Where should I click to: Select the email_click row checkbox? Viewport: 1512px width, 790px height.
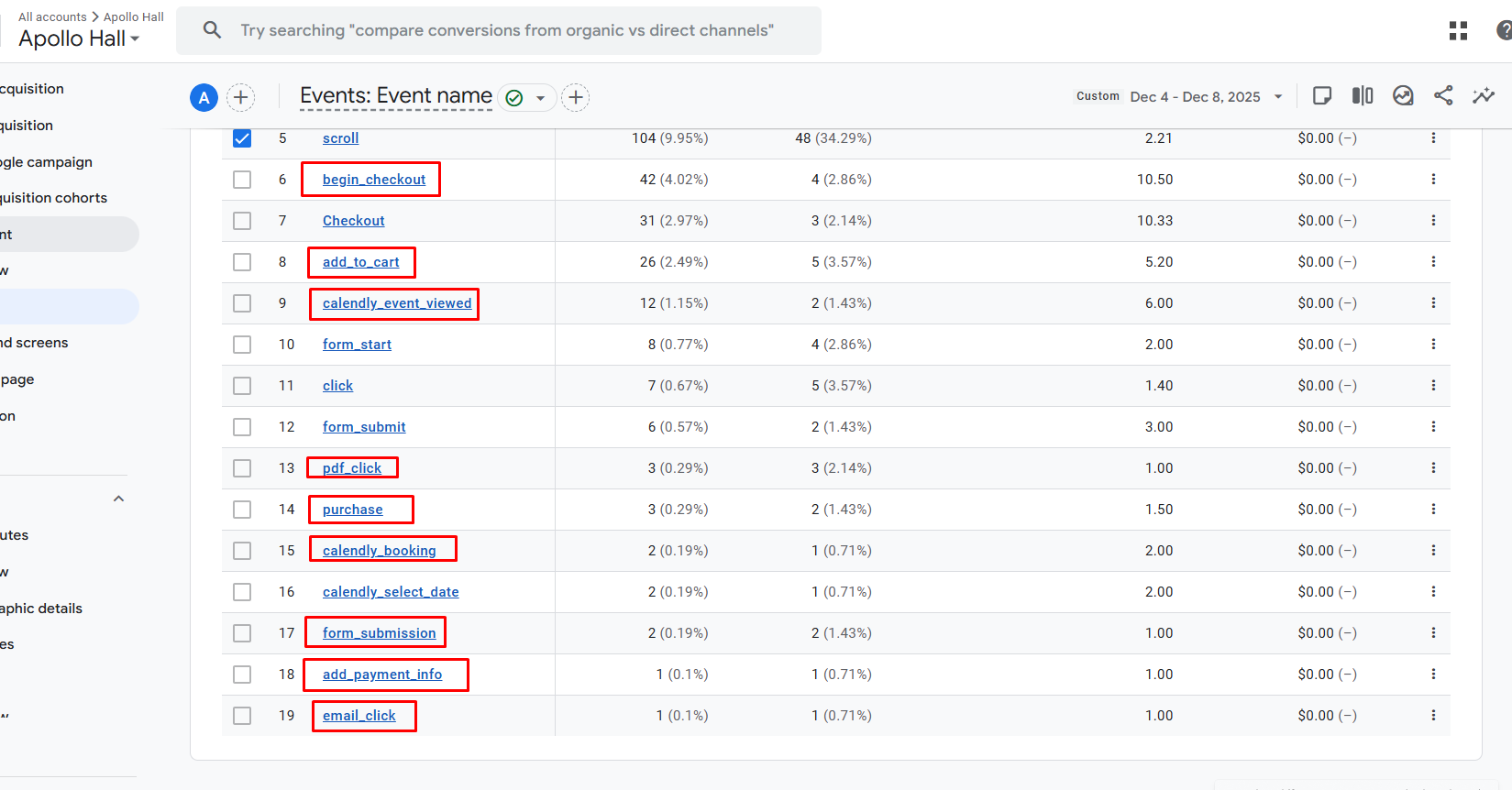click(x=242, y=716)
